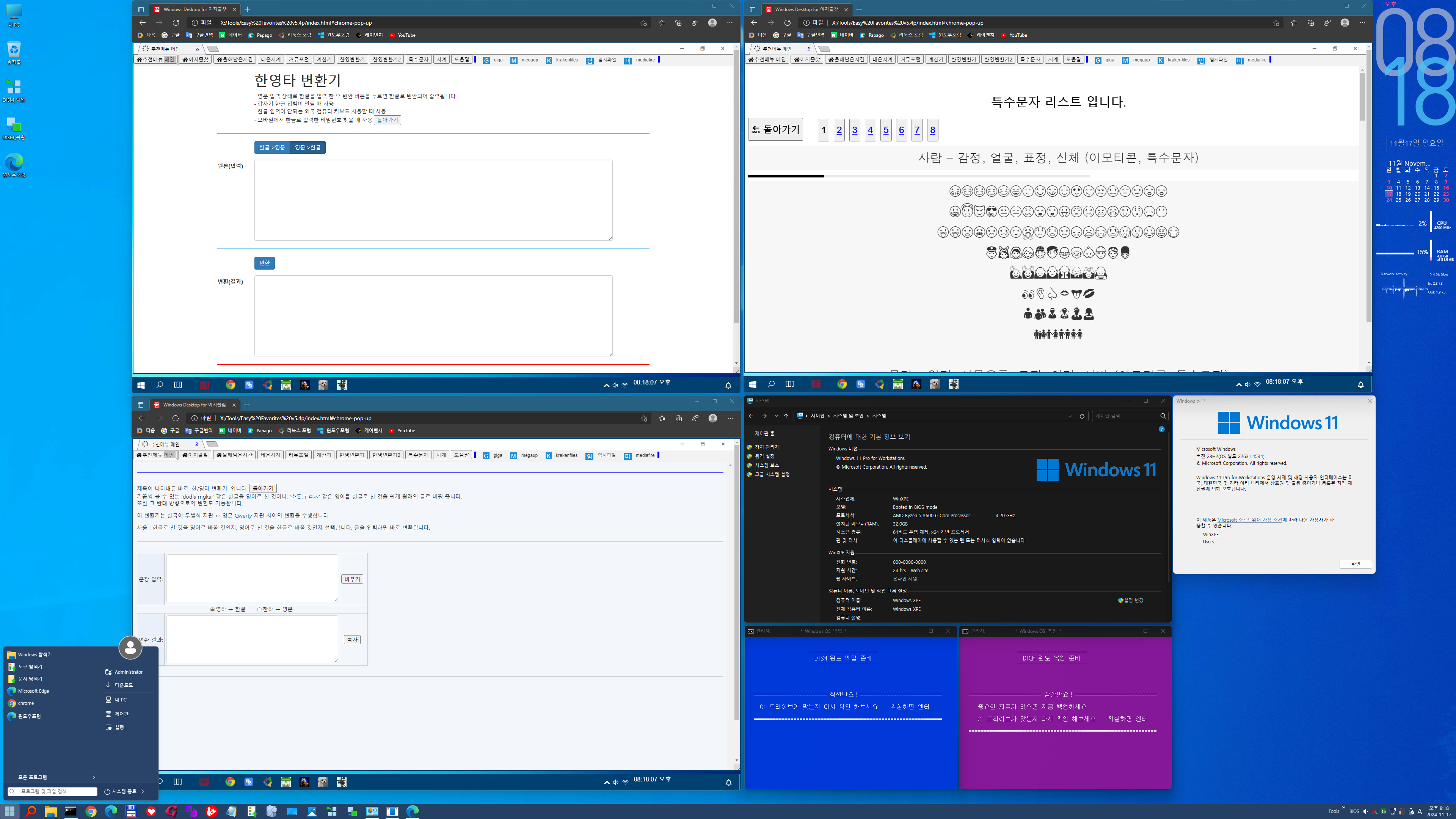Screen dimensions: 1456x819
Task: Open the command prompt icon on the taskbar
Action: click(x=70, y=811)
